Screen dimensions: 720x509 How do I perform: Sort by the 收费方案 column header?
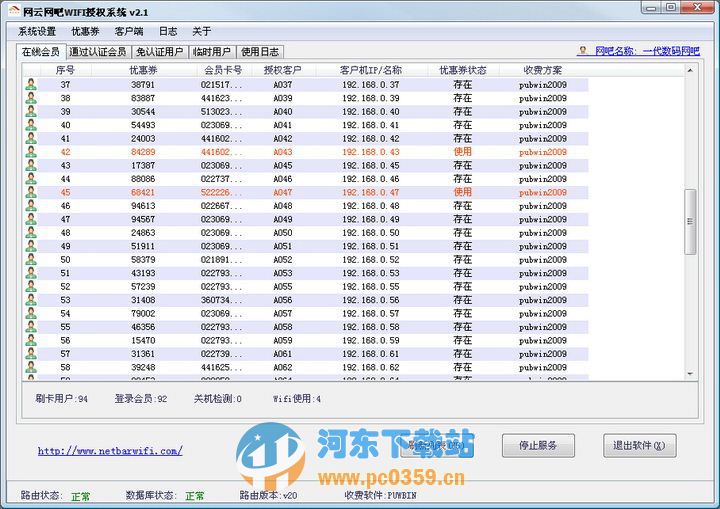tap(543, 70)
